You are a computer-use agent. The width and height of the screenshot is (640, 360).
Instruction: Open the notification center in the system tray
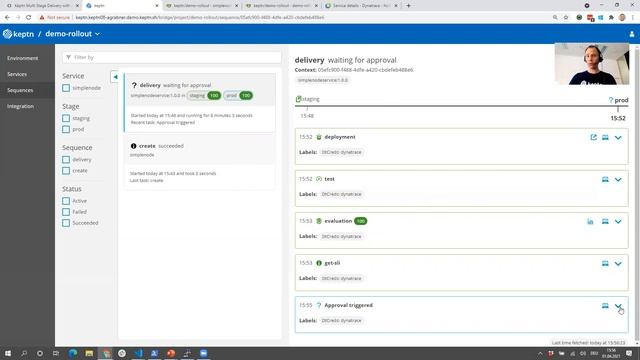(629, 353)
